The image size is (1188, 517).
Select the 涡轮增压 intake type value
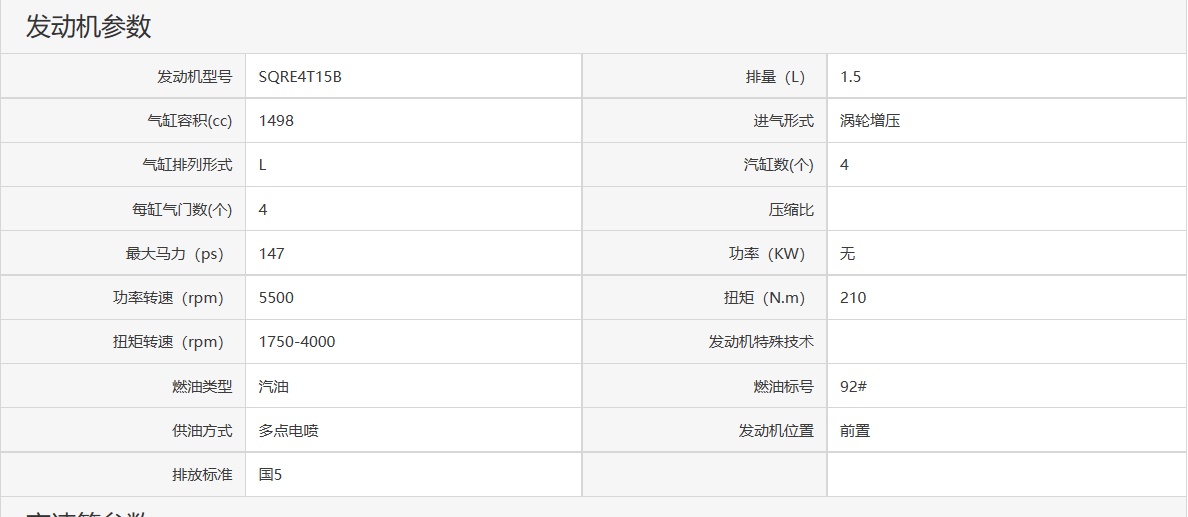point(870,121)
